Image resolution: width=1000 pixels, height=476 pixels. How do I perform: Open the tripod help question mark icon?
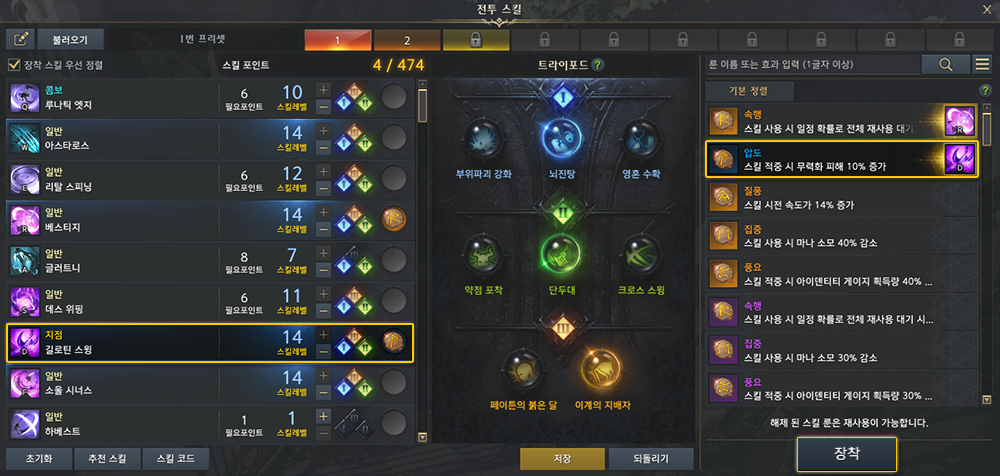tap(597, 64)
